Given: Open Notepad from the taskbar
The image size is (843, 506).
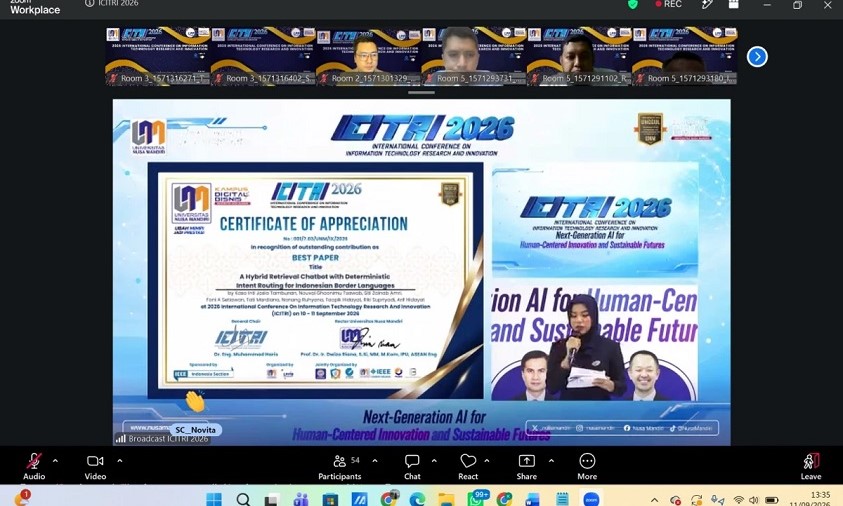Looking at the screenshot, I should tap(562, 500).
